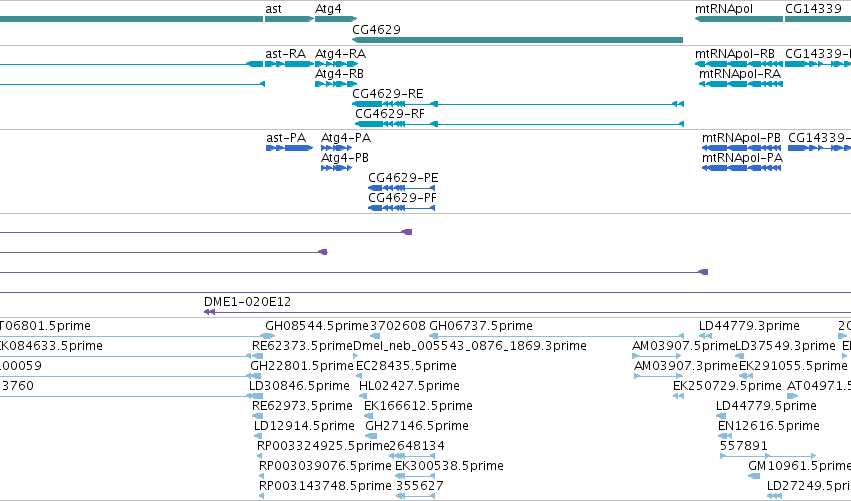
Task: Select transcript CG4629-RE
Action: [388, 94]
